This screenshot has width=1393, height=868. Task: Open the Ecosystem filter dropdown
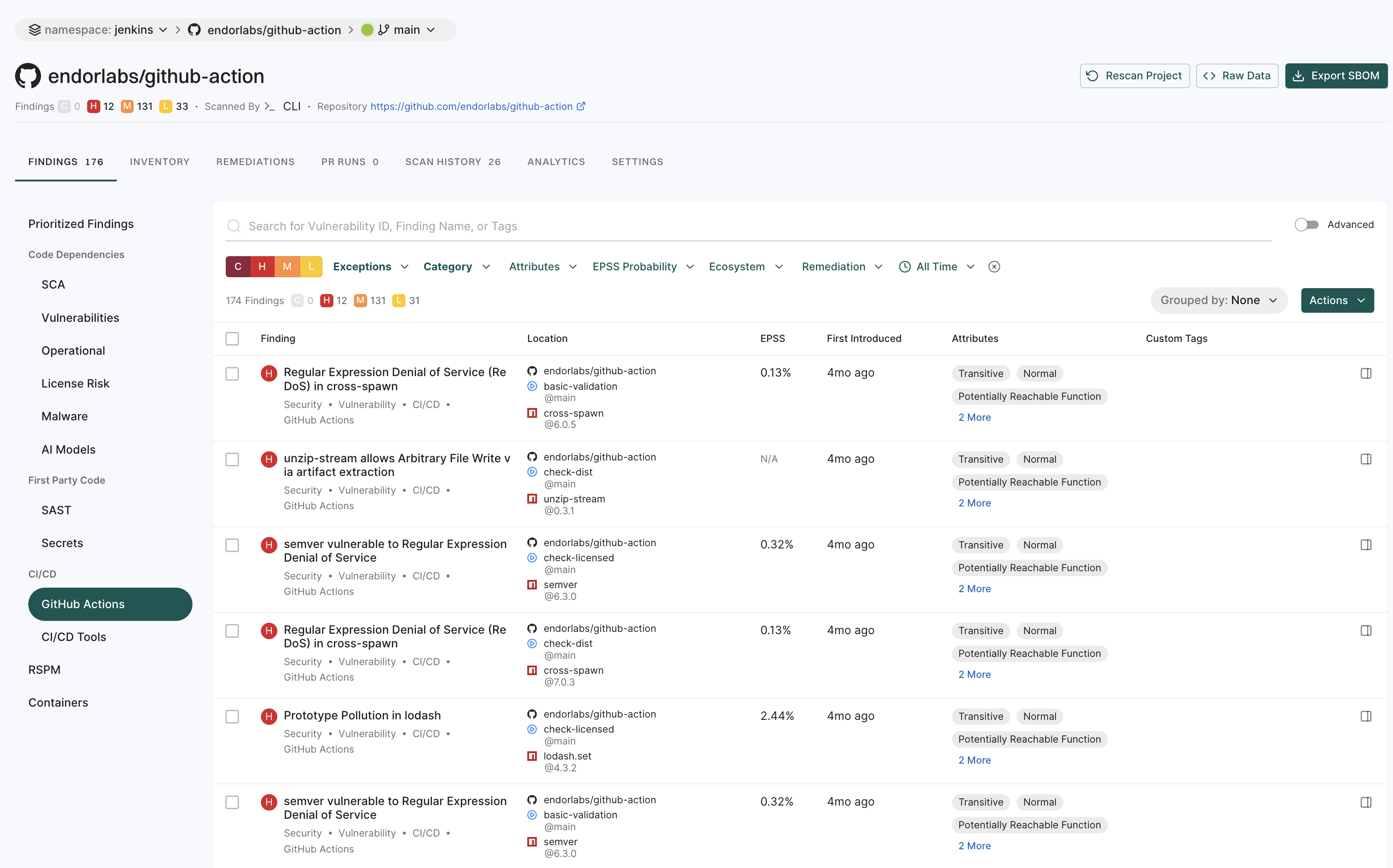click(746, 266)
